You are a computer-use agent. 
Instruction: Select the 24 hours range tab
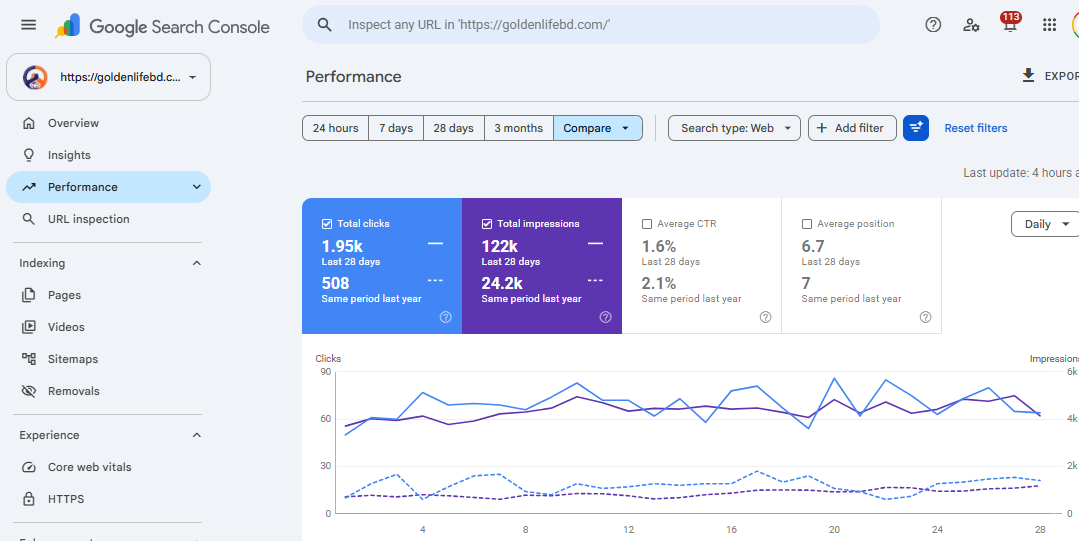point(335,128)
